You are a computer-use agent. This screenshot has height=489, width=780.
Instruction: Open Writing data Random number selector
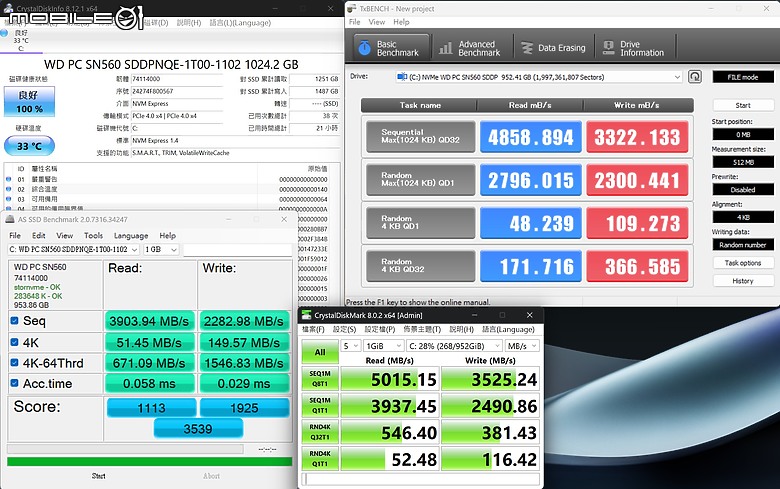click(x=743, y=245)
